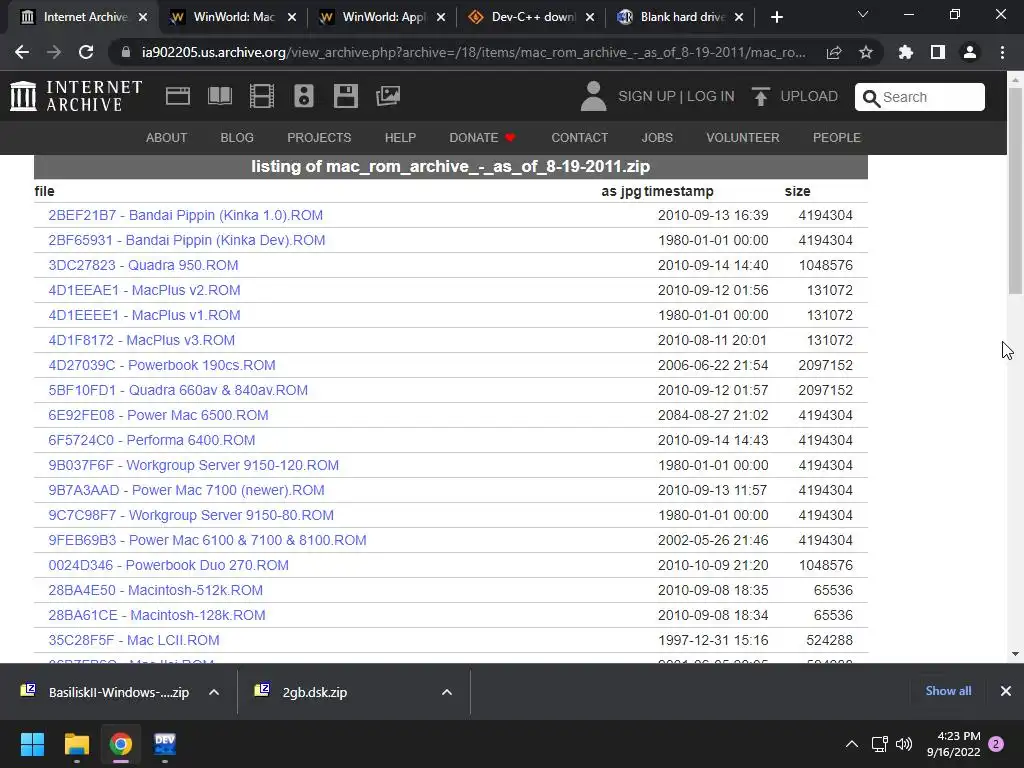1024x768 pixels.
Task: Open MacPlus v3.ROM file link
Action: pos(142,340)
